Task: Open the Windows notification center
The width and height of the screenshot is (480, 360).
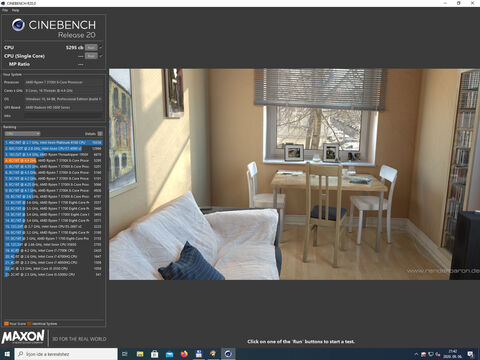Action: click(471, 354)
